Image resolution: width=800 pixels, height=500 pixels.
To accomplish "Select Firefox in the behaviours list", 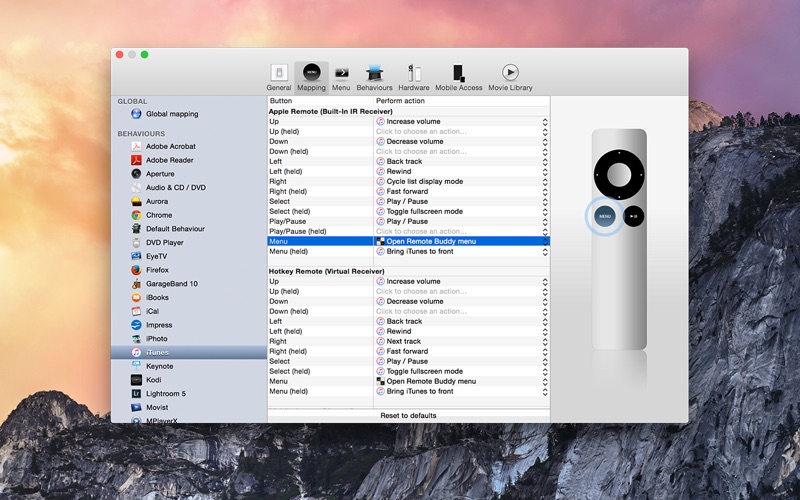I will tap(157, 270).
